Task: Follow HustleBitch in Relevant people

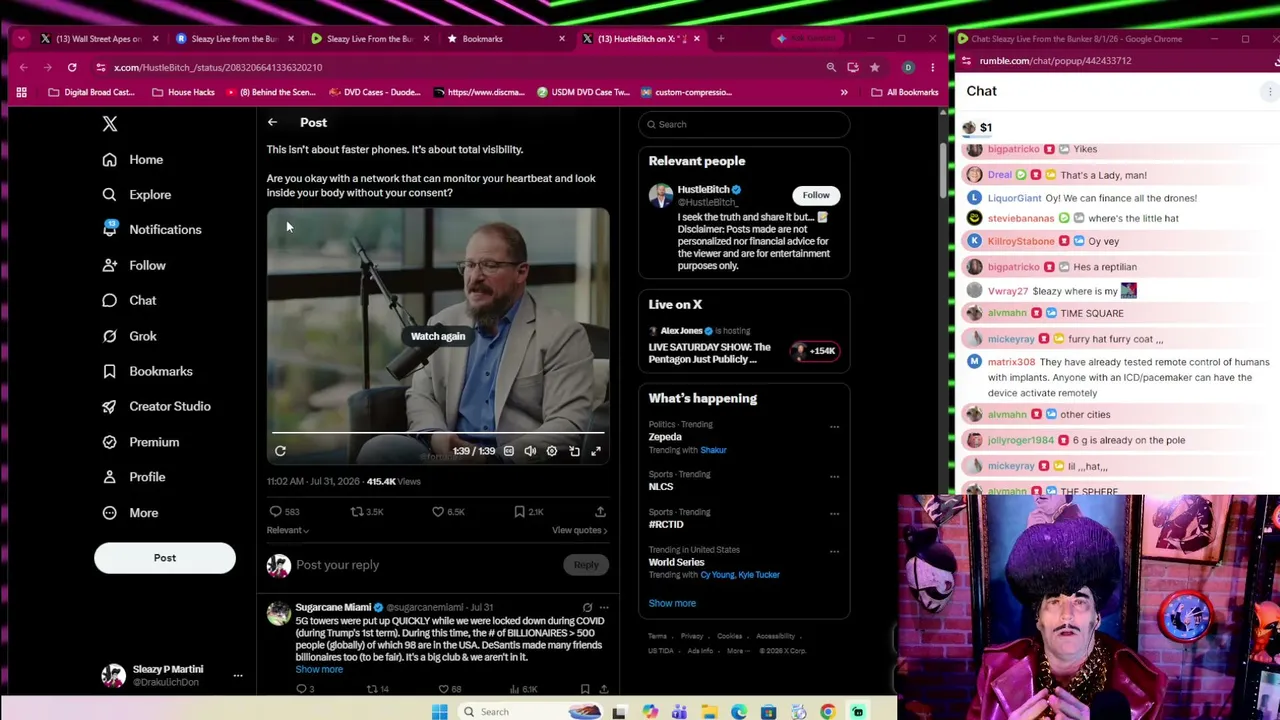Action: pyautogui.click(x=816, y=195)
